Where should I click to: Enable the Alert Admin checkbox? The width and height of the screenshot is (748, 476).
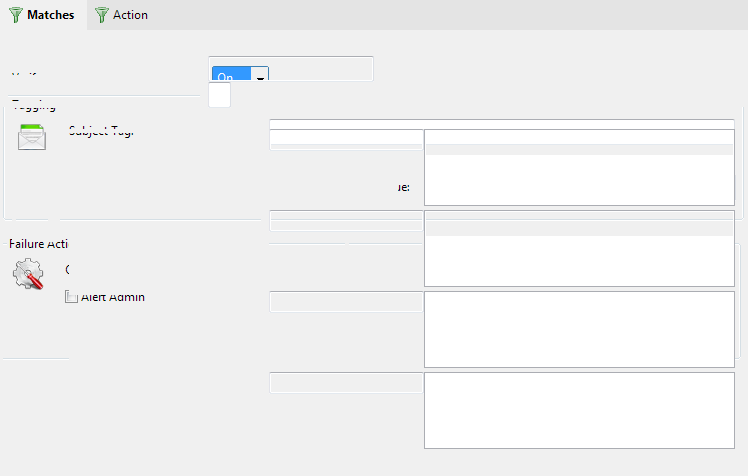(71, 297)
